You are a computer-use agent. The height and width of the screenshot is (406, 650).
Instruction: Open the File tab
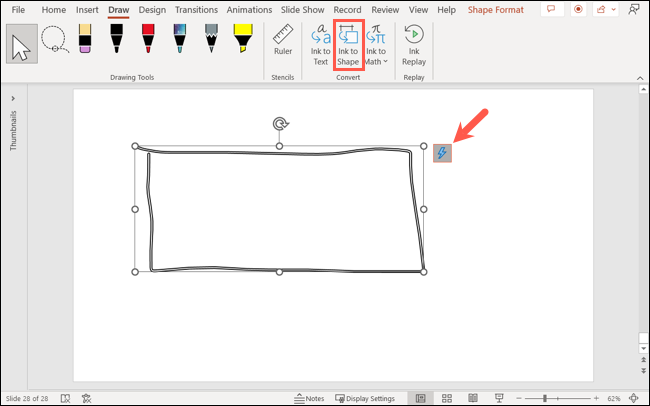tap(18, 10)
